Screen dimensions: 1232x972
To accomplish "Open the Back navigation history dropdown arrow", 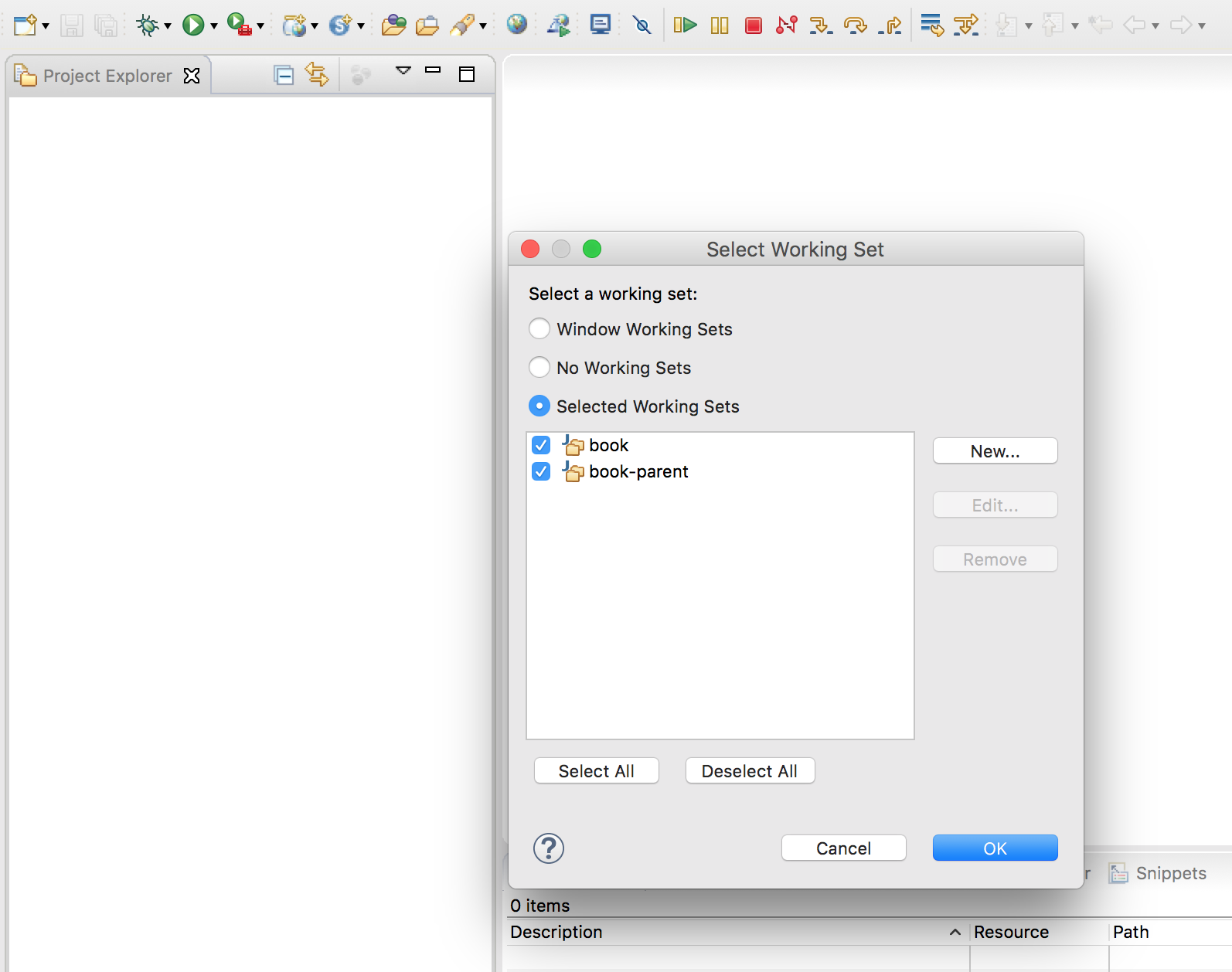I will click(x=1155, y=26).
